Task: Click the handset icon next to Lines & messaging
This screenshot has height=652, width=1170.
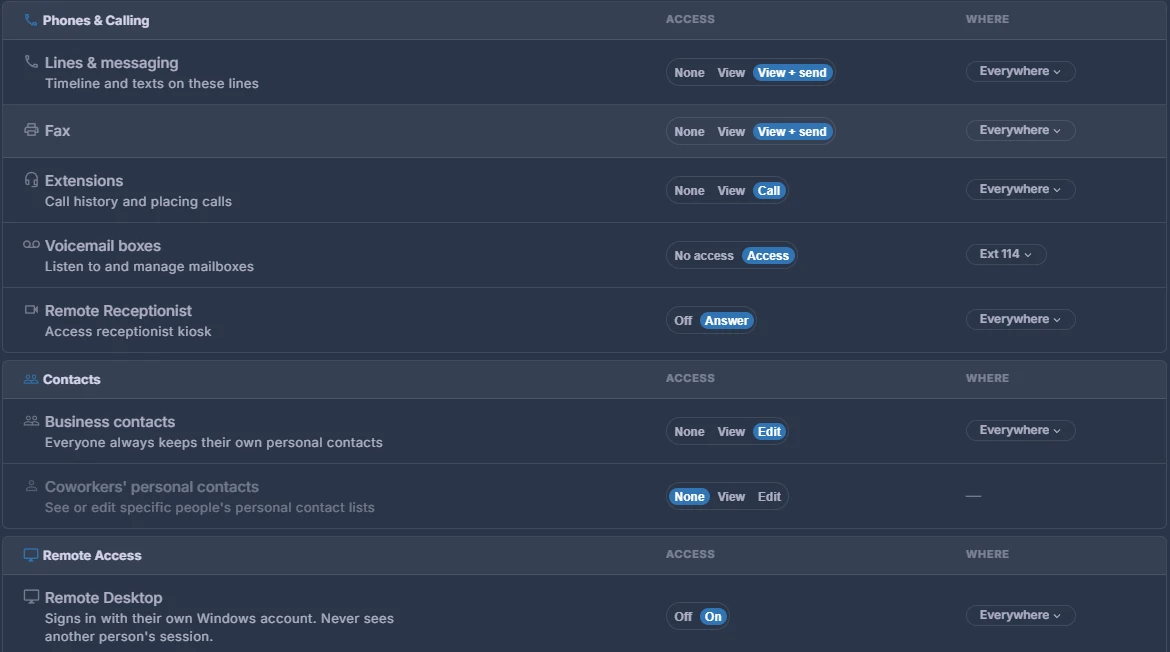Action: pos(31,62)
